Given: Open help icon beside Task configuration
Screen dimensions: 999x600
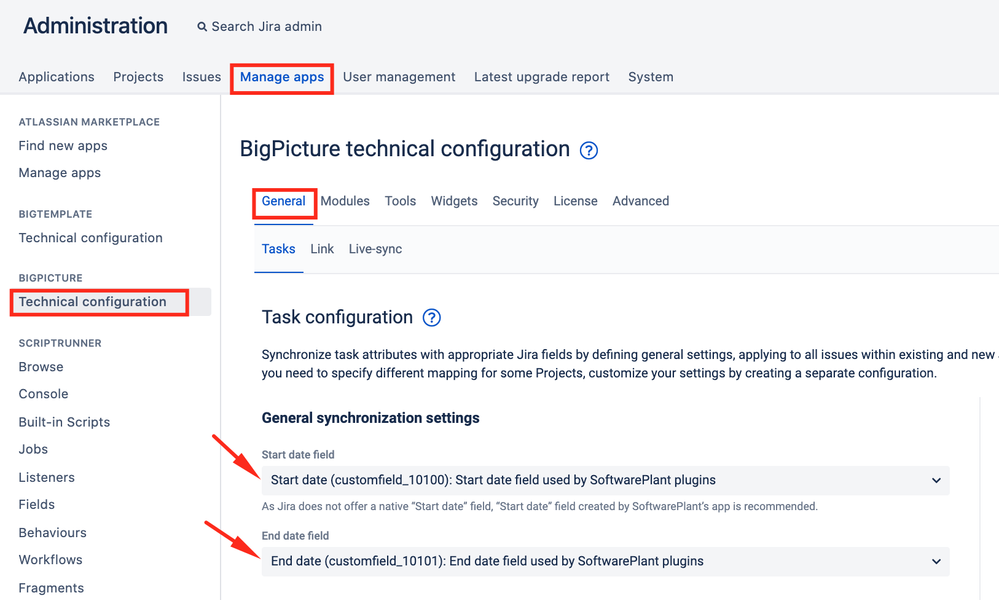Looking at the screenshot, I should point(431,317).
